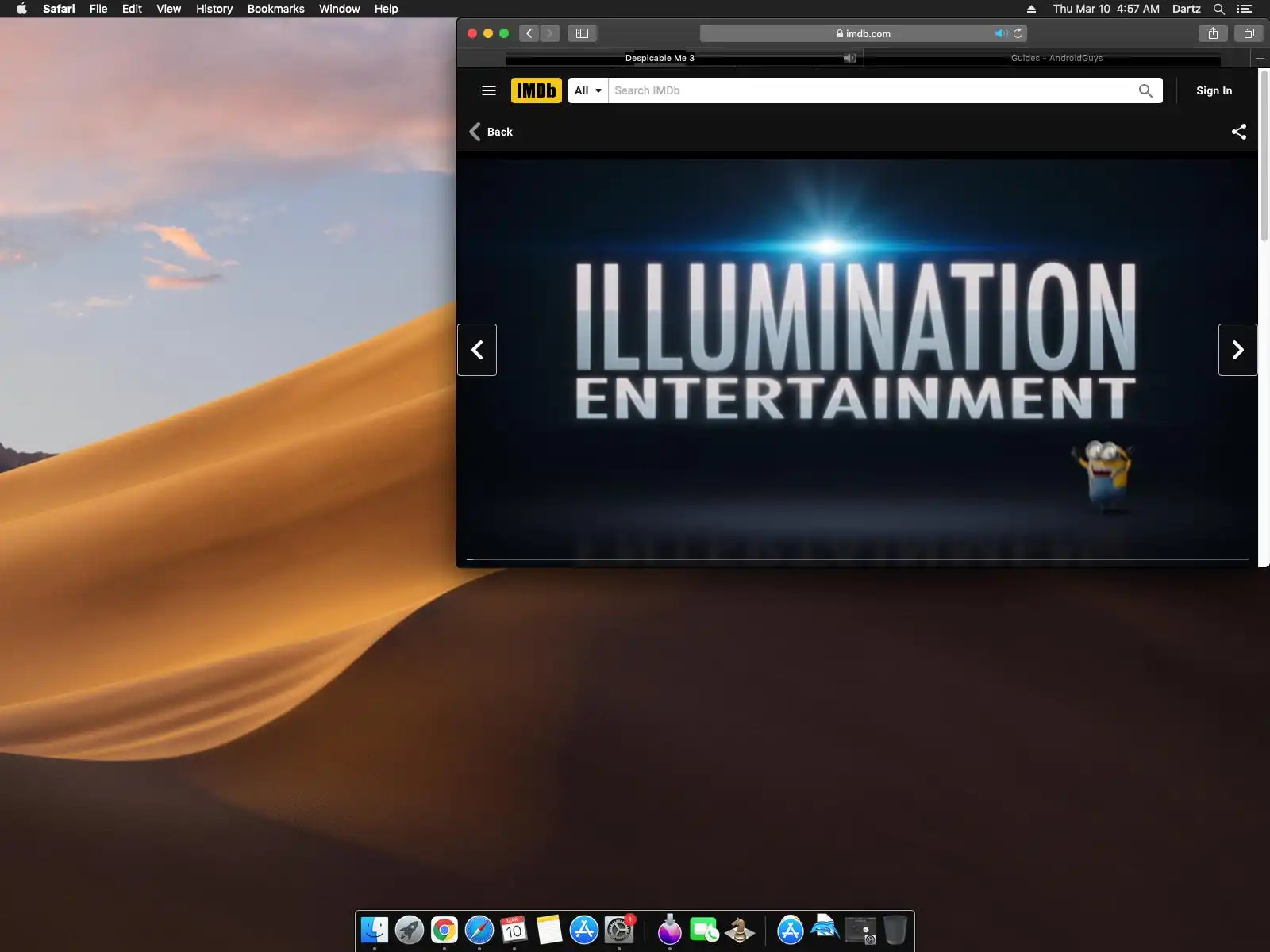Show the previous video with left arrow
Image resolution: width=1270 pixels, height=952 pixels.
click(x=477, y=350)
